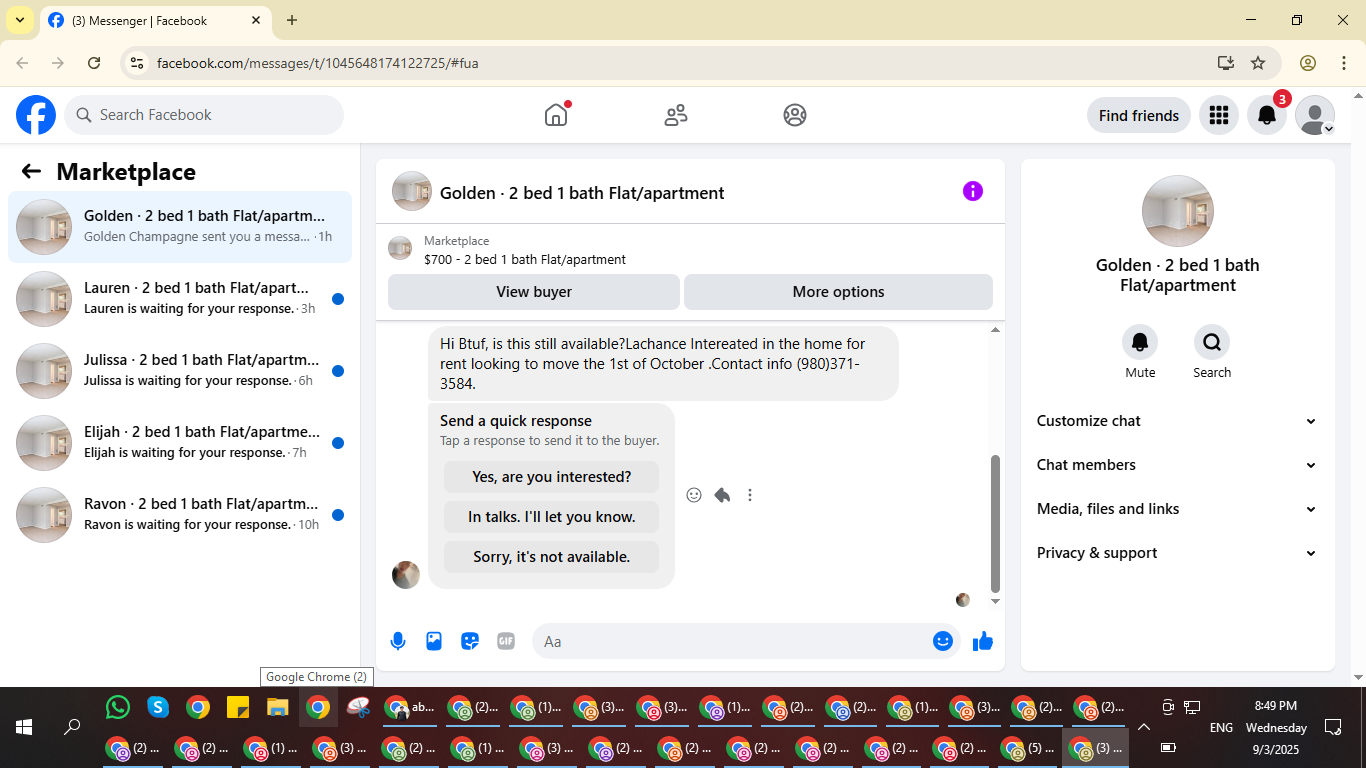Go back using the Marketplace back arrow

point(31,171)
